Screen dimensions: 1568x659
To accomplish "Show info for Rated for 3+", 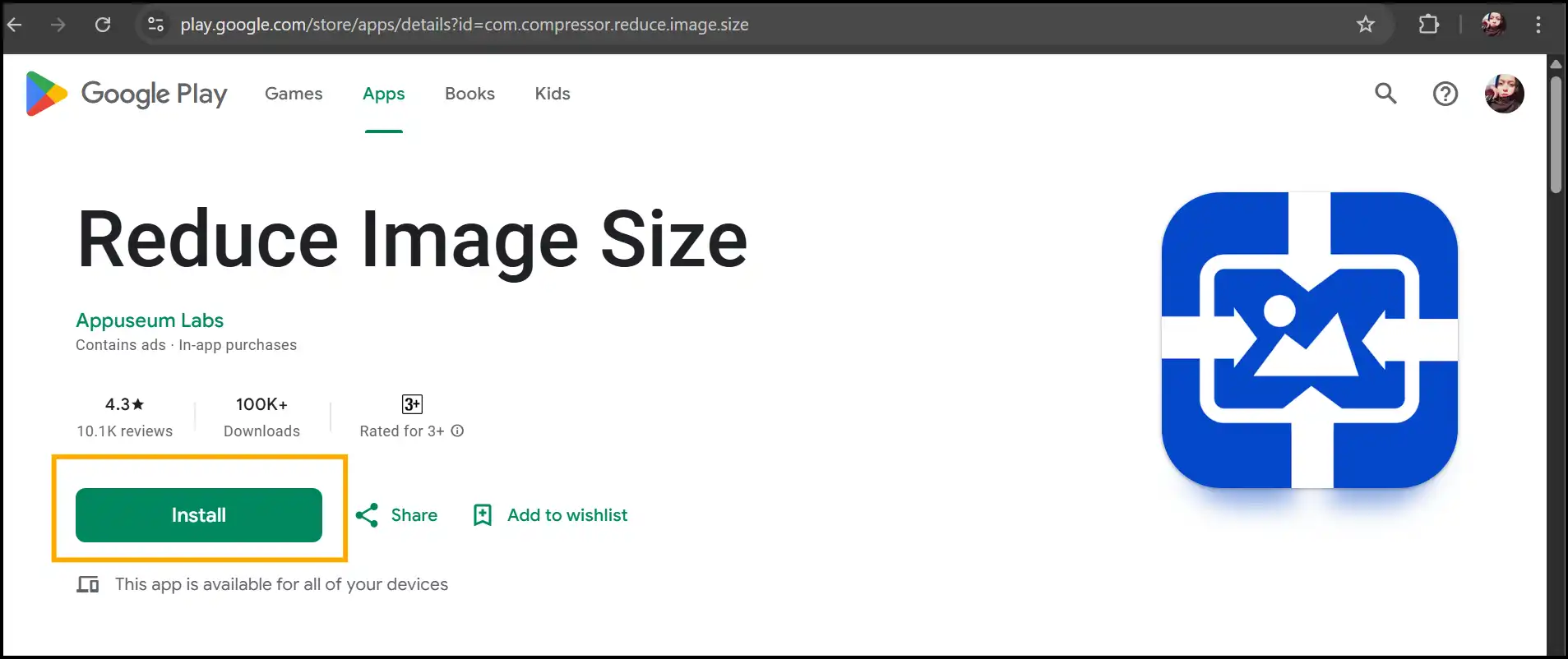I will click(458, 431).
